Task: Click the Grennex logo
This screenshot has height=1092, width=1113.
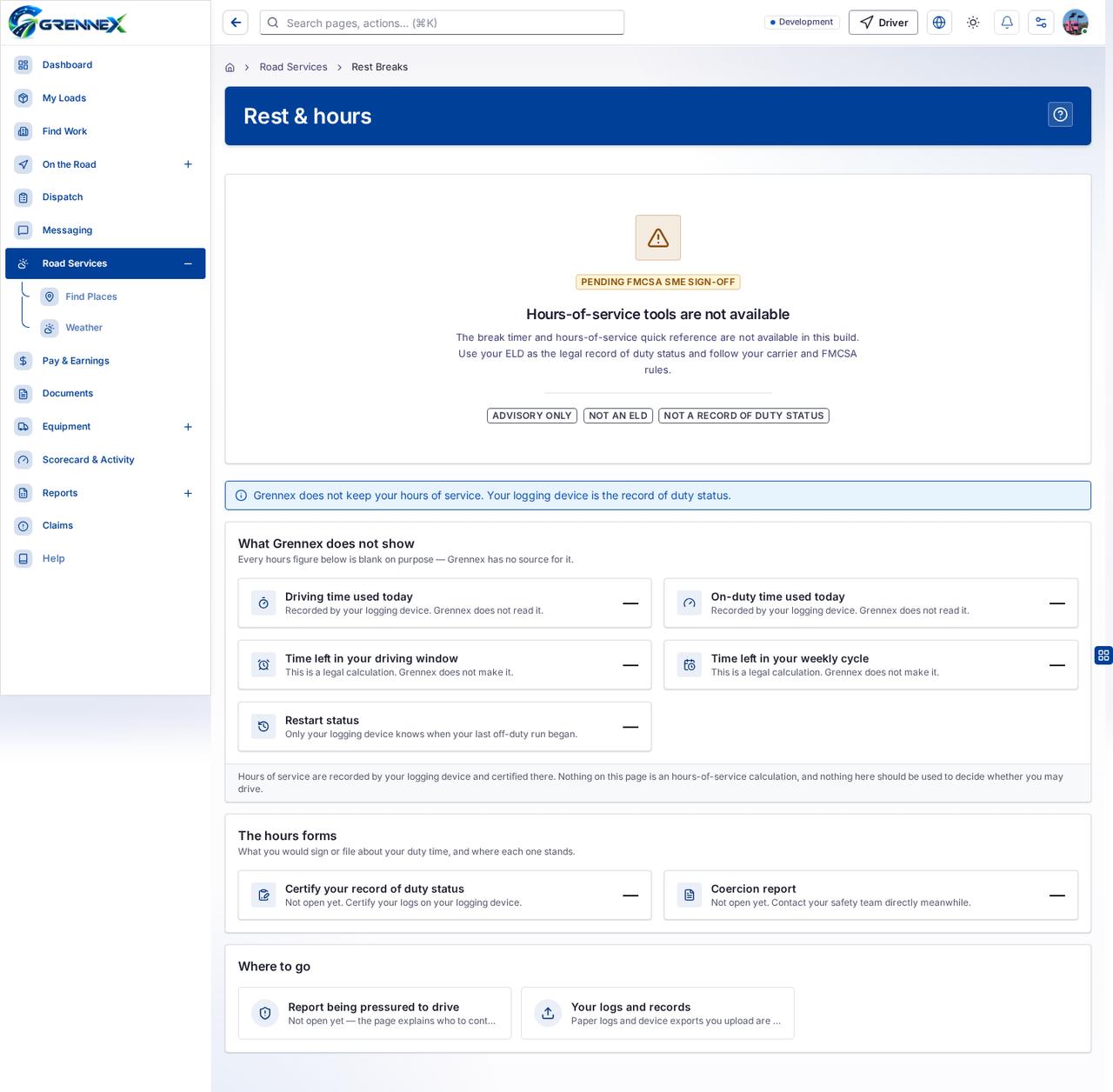Action: [68, 23]
